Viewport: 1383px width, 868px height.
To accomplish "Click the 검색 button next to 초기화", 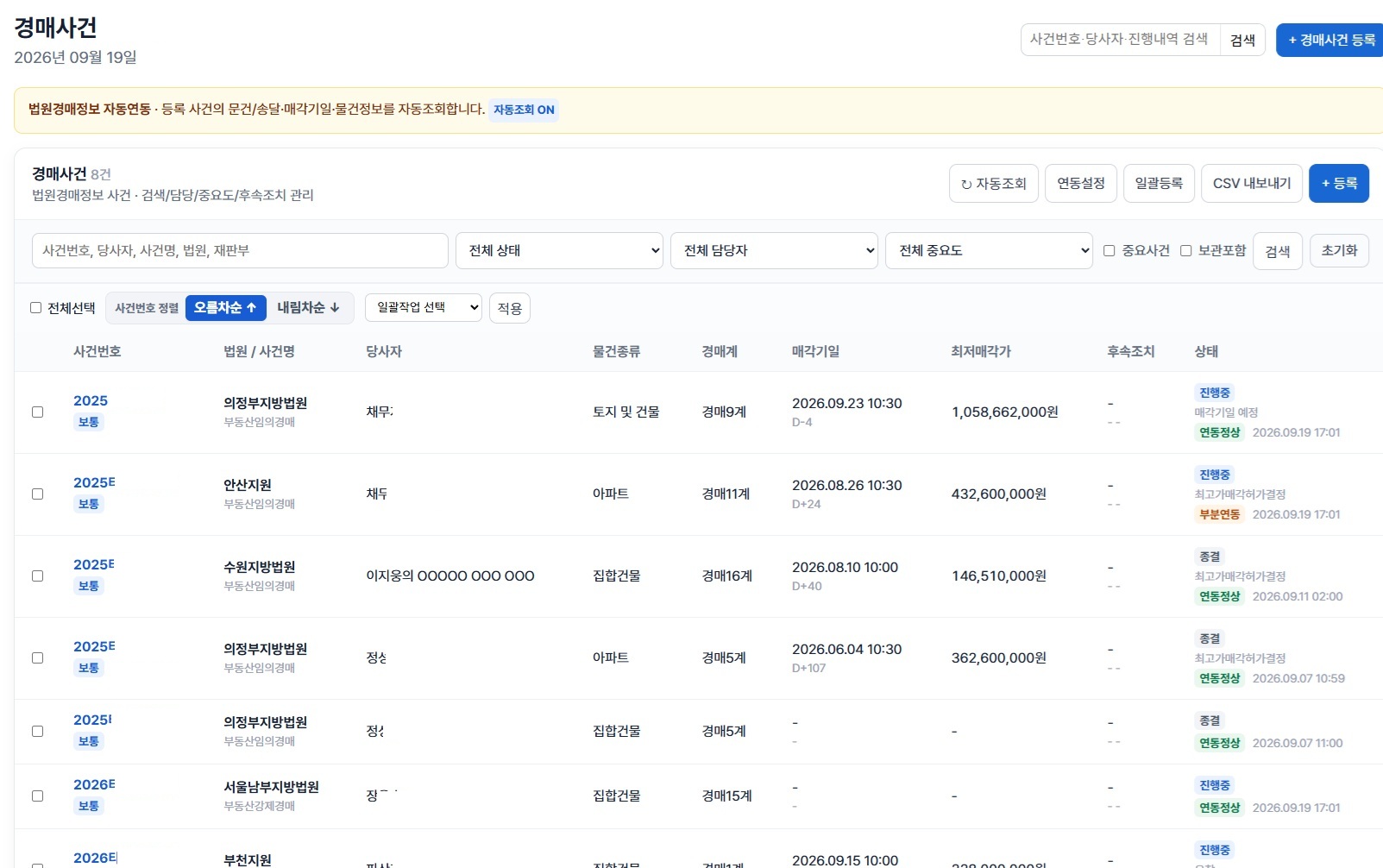I will [1278, 251].
